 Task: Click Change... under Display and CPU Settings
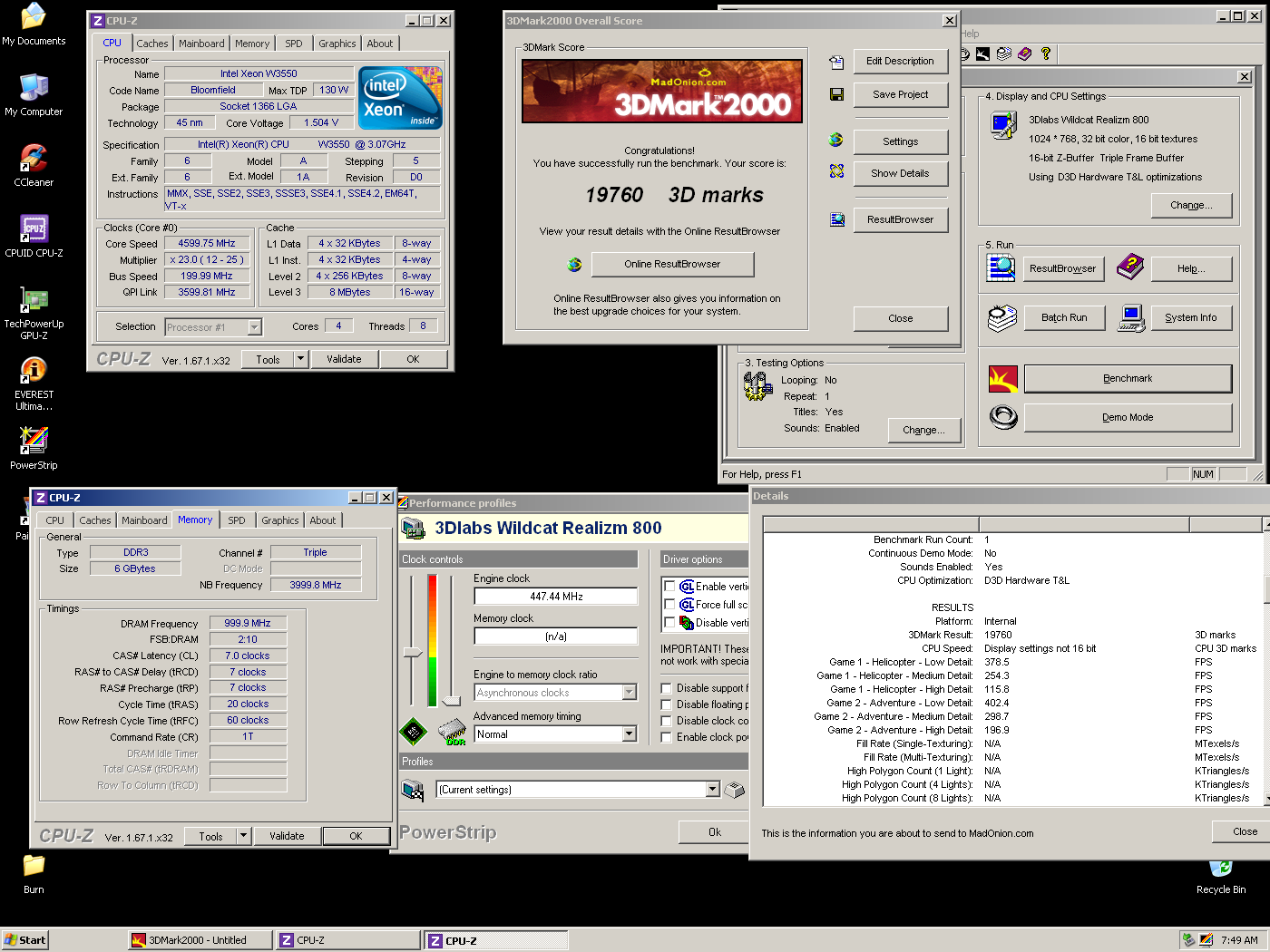pyautogui.click(x=1191, y=205)
